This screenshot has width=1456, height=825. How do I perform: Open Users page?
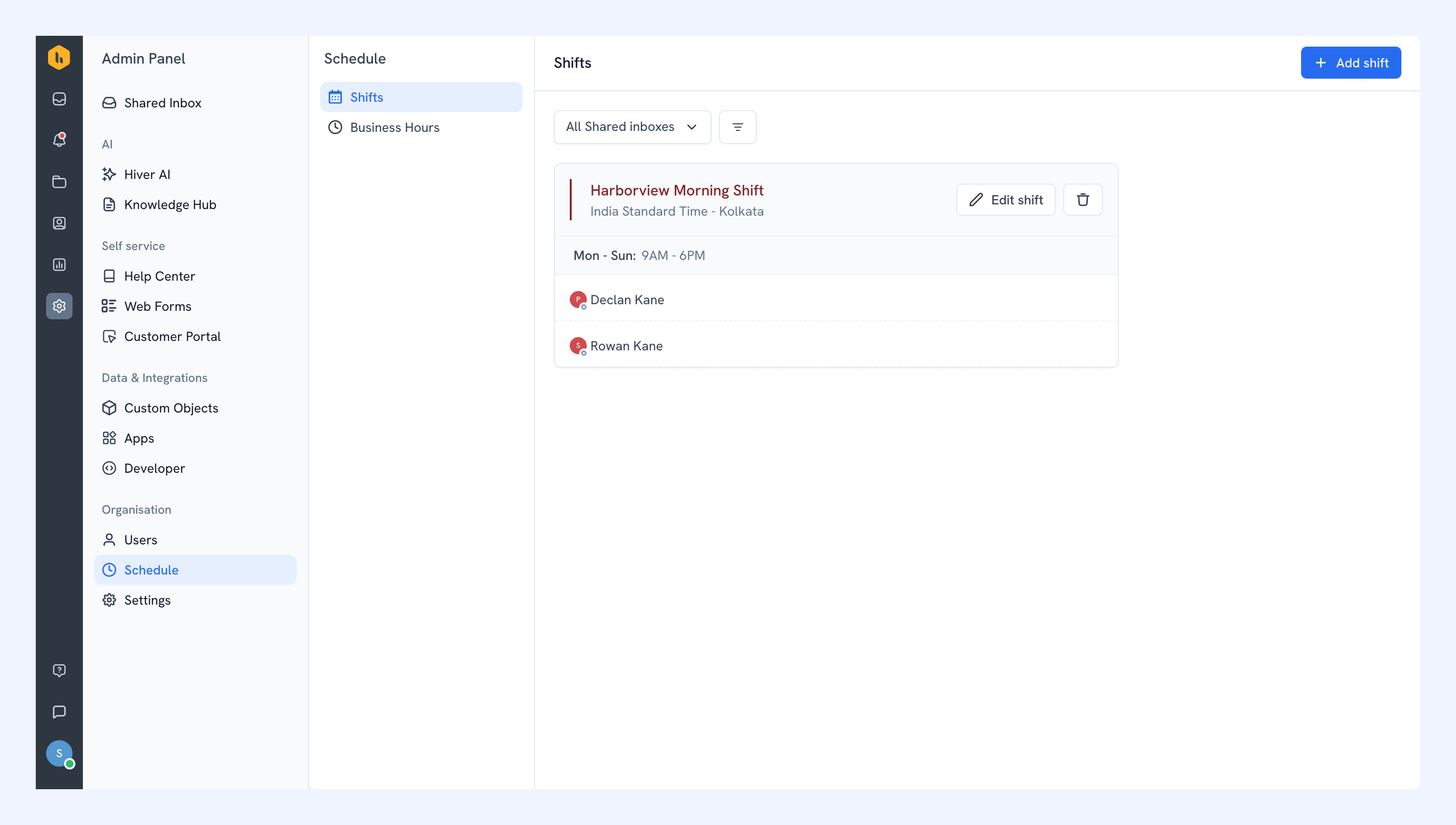195,540
